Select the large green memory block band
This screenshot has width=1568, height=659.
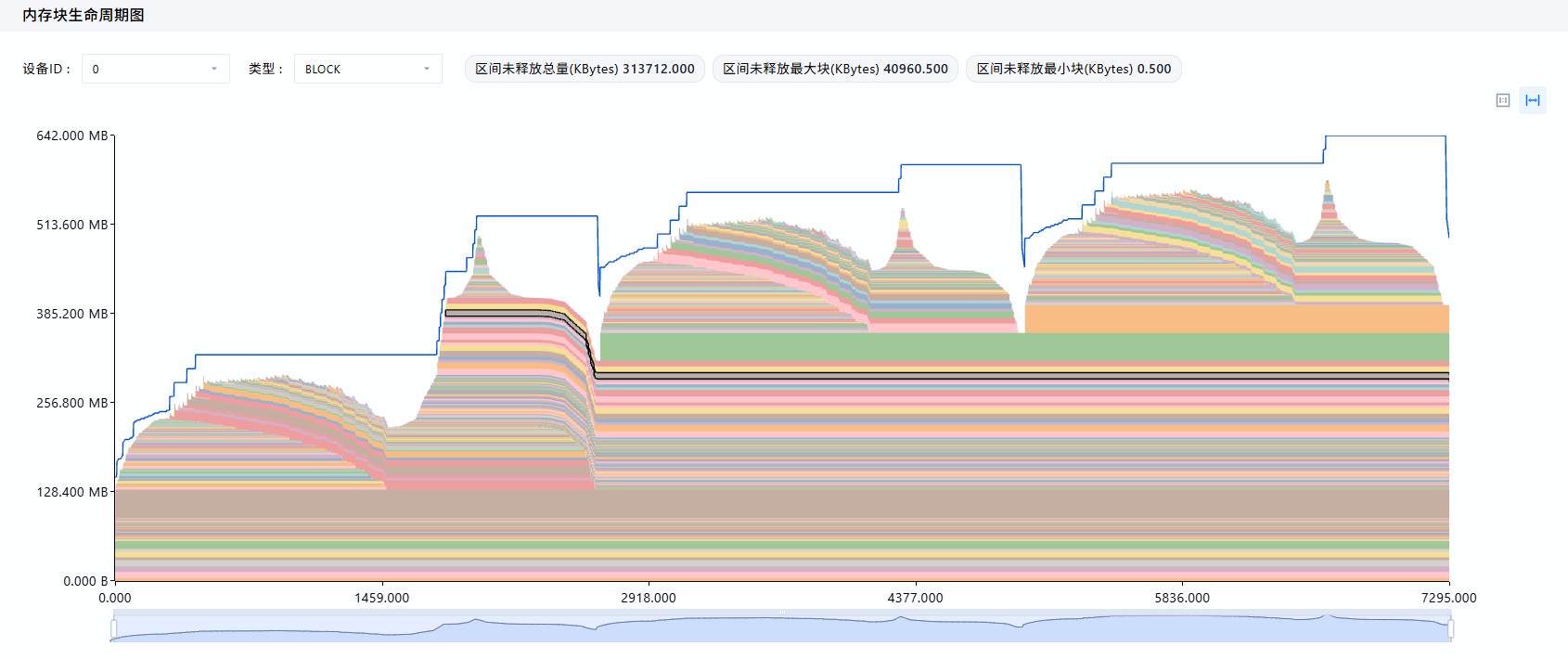[1024, 348]
